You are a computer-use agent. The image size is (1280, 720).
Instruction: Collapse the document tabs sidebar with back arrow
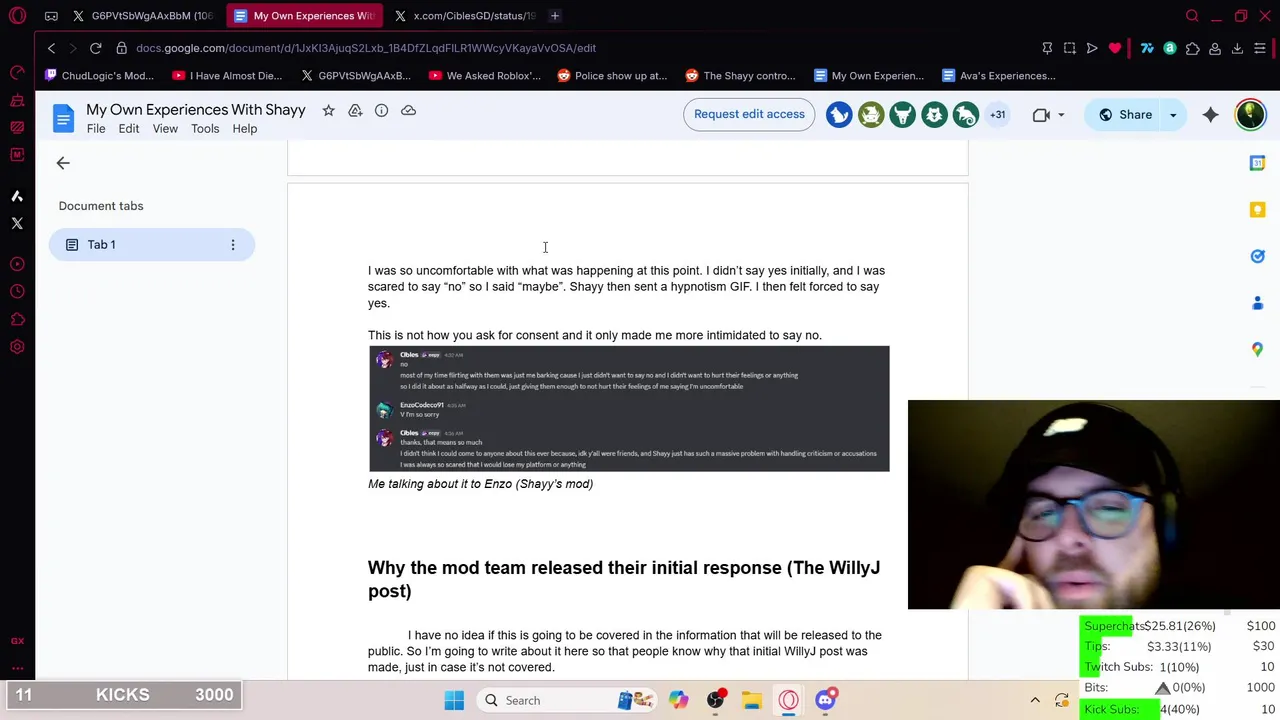63,163
